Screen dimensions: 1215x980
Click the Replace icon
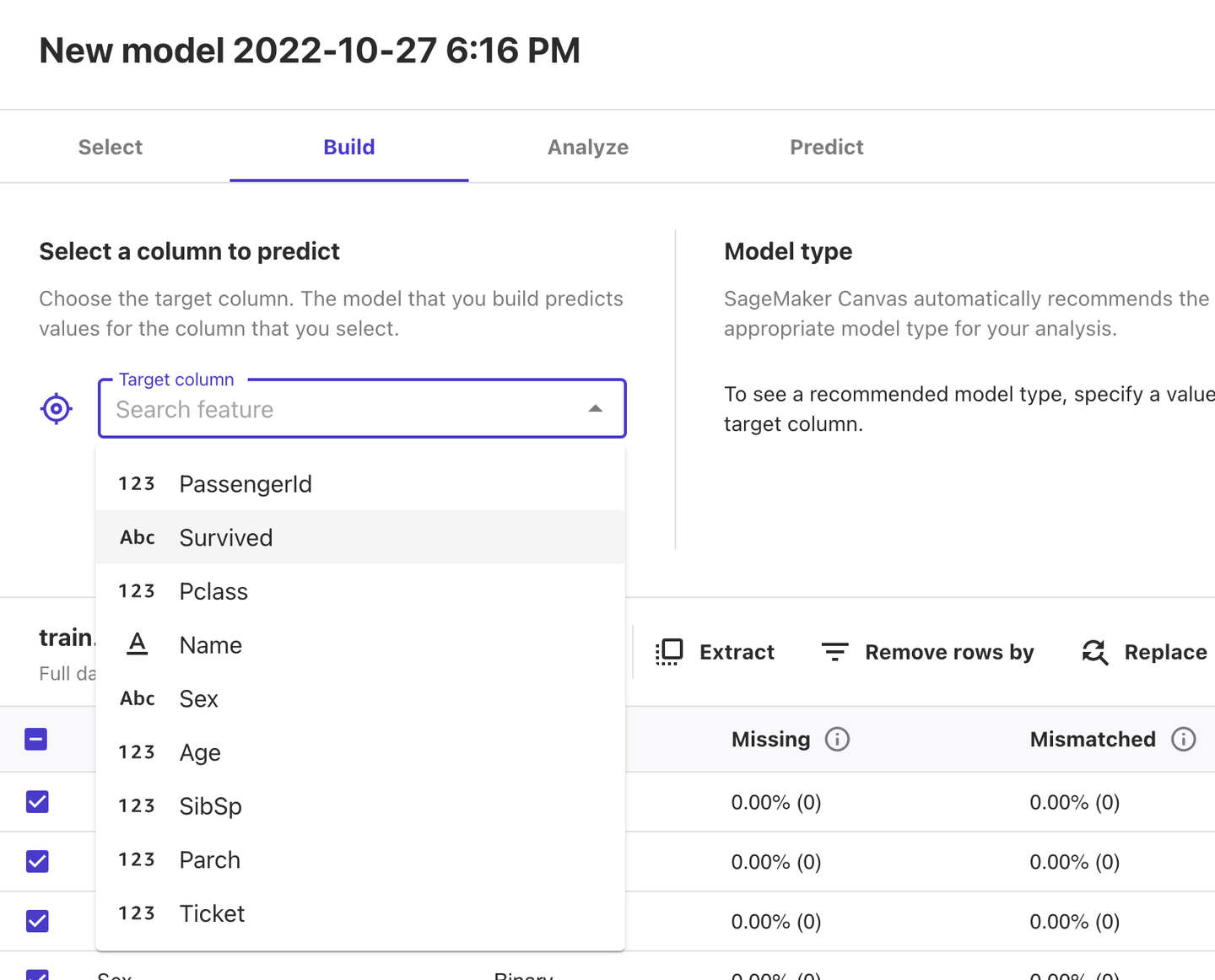(1095, 652)
